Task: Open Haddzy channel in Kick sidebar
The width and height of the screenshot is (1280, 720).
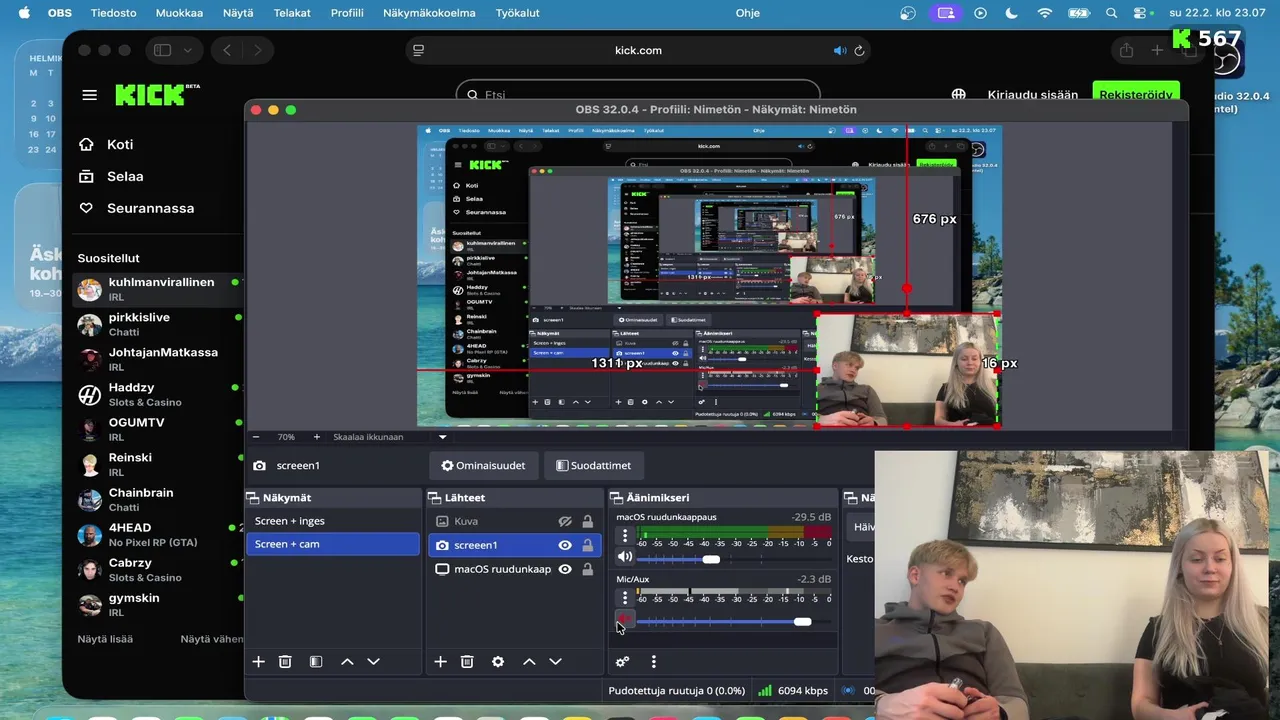Action: point(160,394)
